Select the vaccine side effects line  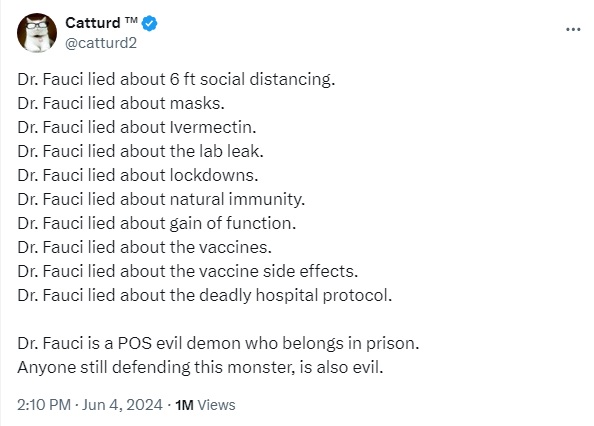pos(188,272)
